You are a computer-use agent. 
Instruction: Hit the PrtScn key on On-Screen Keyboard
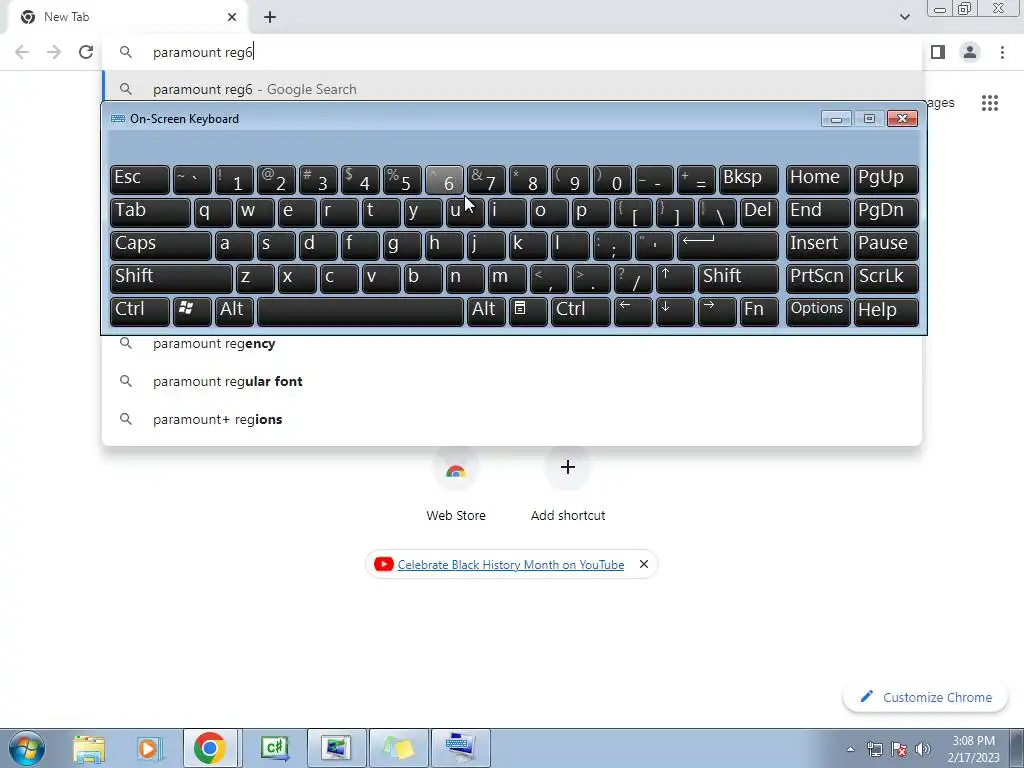[818, 278]
